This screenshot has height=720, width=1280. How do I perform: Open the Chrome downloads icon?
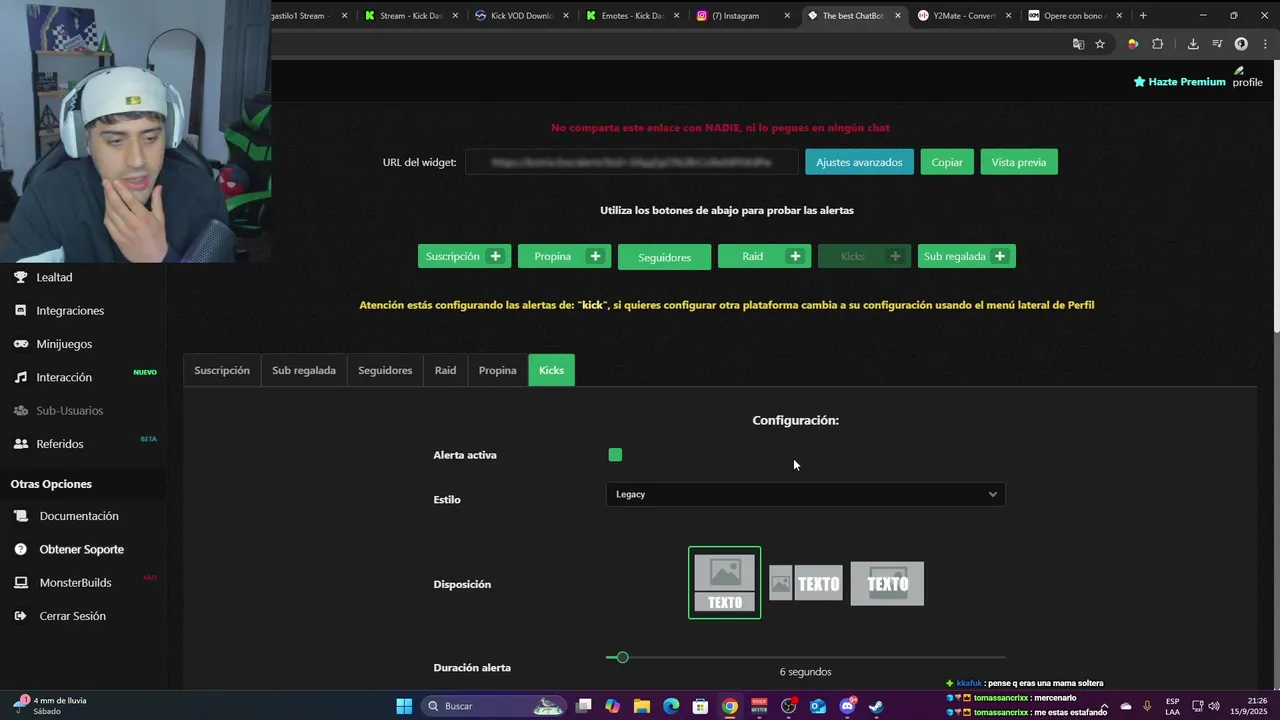[1193, 44]
